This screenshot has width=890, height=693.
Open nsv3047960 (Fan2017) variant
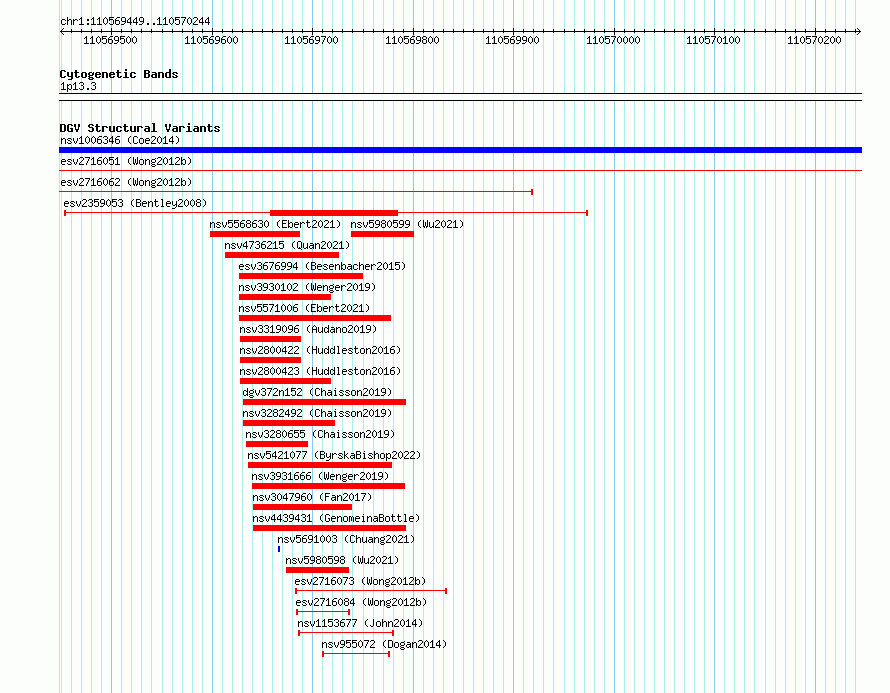pos(312,497)
